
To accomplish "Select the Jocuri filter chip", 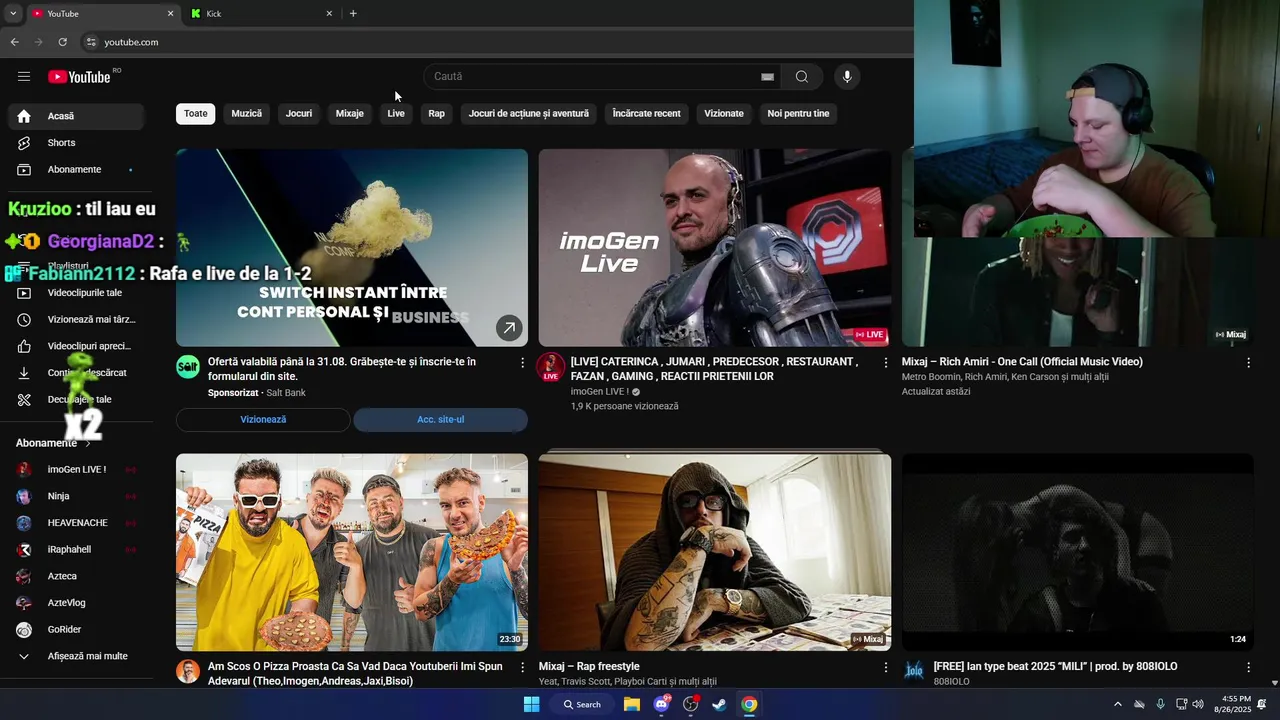I will (x=299, y=114).
